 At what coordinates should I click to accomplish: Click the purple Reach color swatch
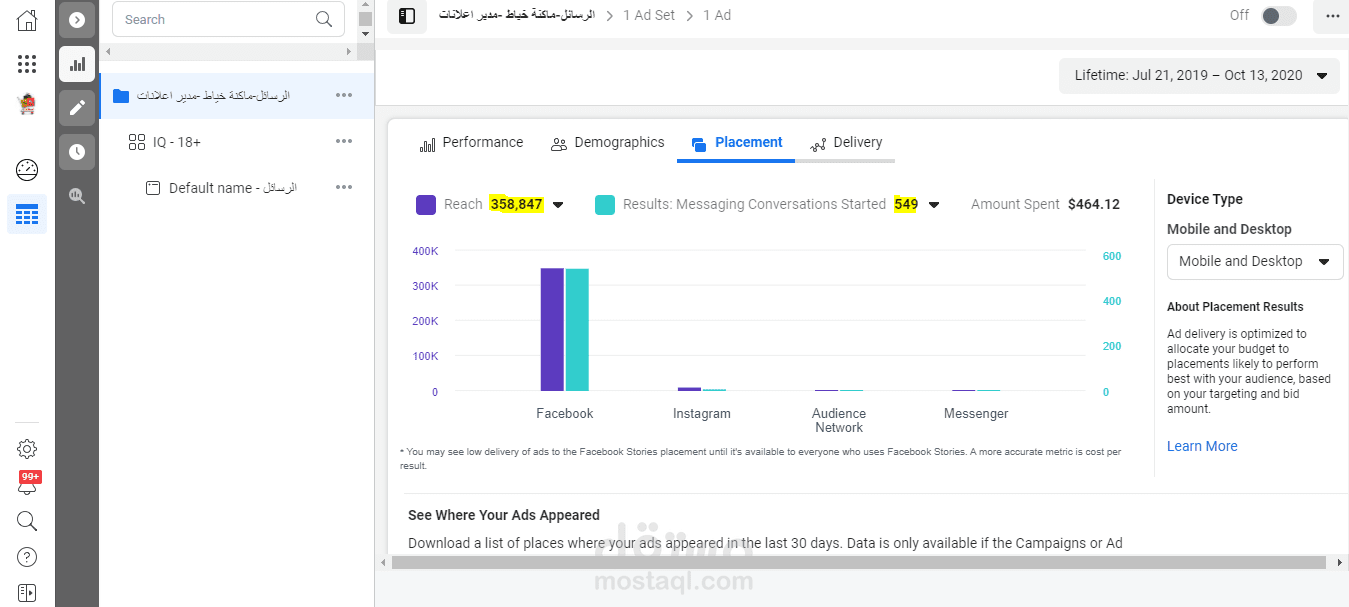426,205
